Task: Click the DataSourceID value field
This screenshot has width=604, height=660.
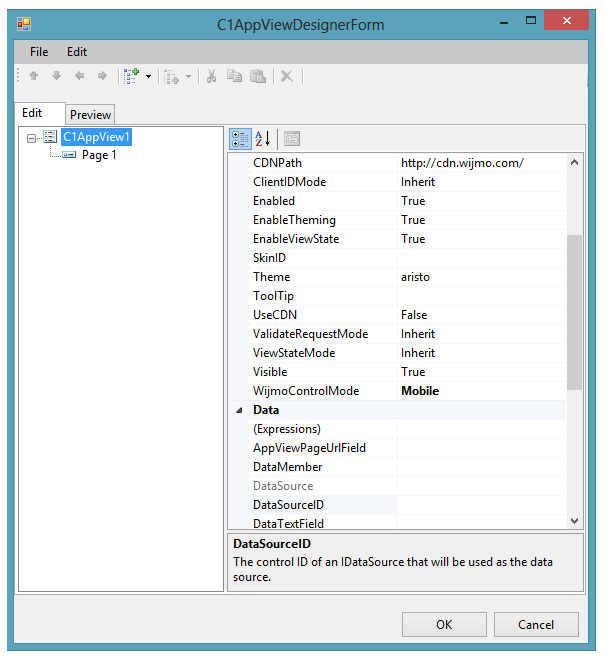Action: click(x=482, y=505)
